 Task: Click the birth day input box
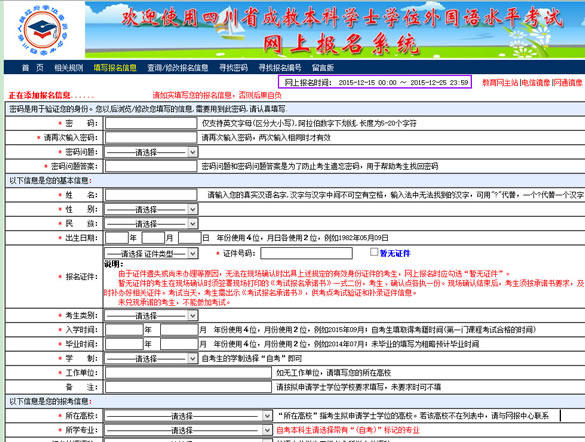[190, 238]
